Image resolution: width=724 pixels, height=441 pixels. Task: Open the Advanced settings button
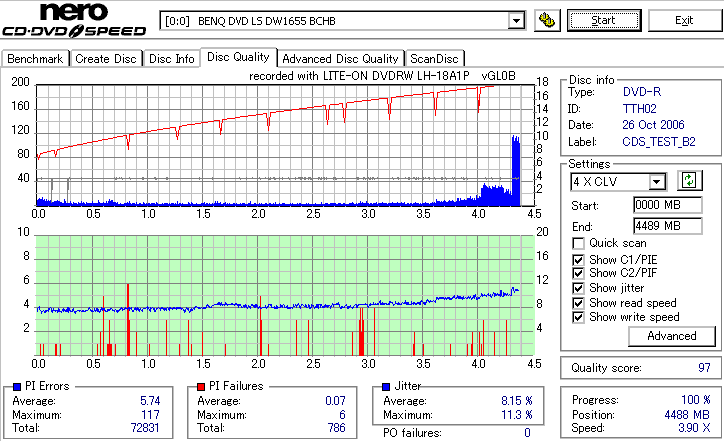(x=672, y=336)
